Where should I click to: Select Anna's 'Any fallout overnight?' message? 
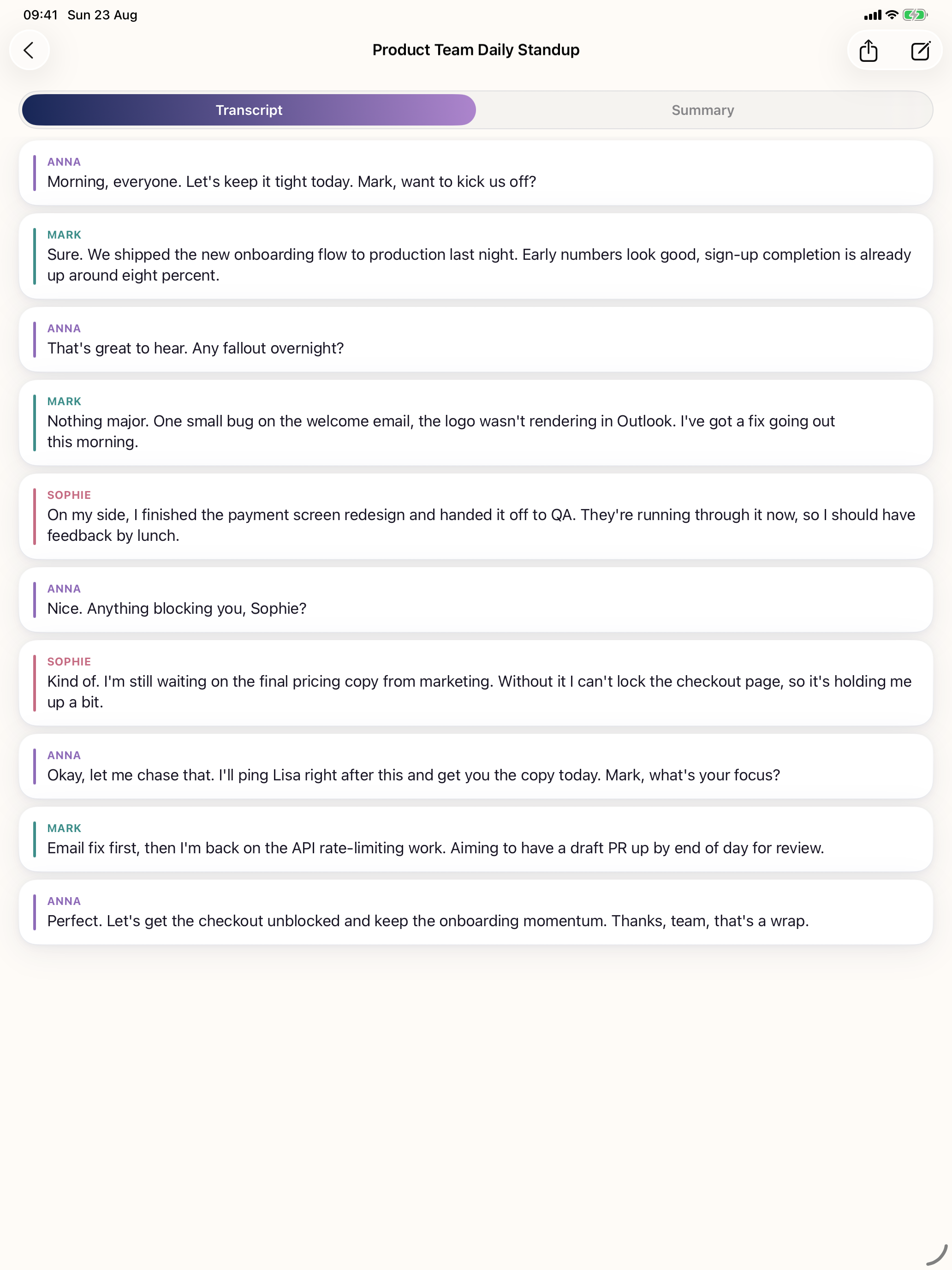coord(476,339)
